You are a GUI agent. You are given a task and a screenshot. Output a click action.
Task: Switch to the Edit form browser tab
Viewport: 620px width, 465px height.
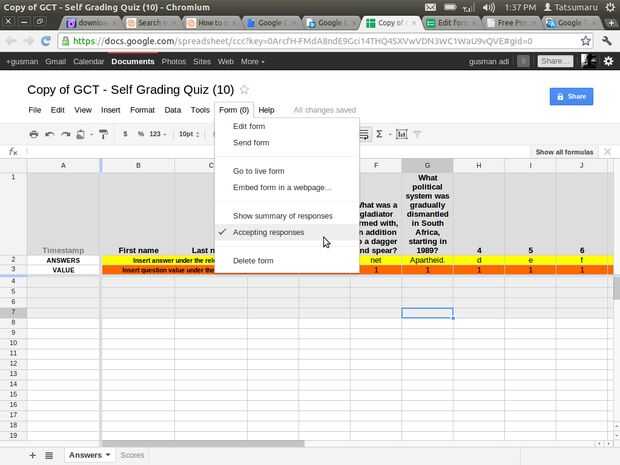(x=451, y=23)
